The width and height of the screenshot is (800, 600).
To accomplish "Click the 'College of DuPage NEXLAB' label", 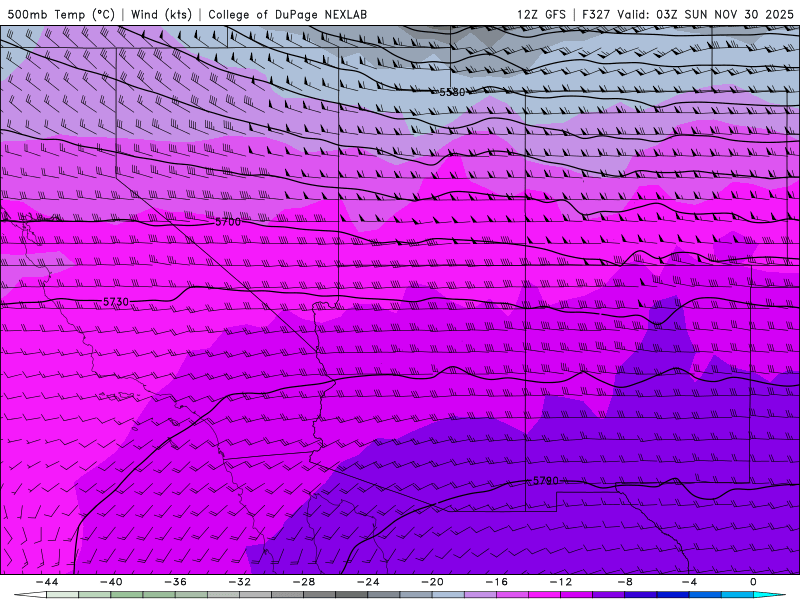I will click(x=287, y=14).
